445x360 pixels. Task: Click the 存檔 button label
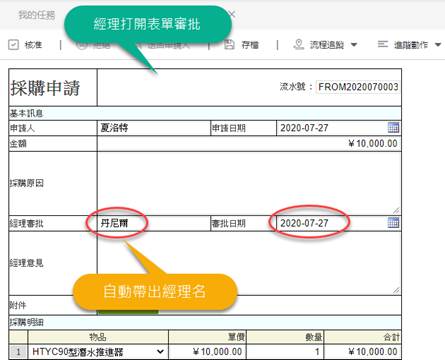click(x=250, y=45)
